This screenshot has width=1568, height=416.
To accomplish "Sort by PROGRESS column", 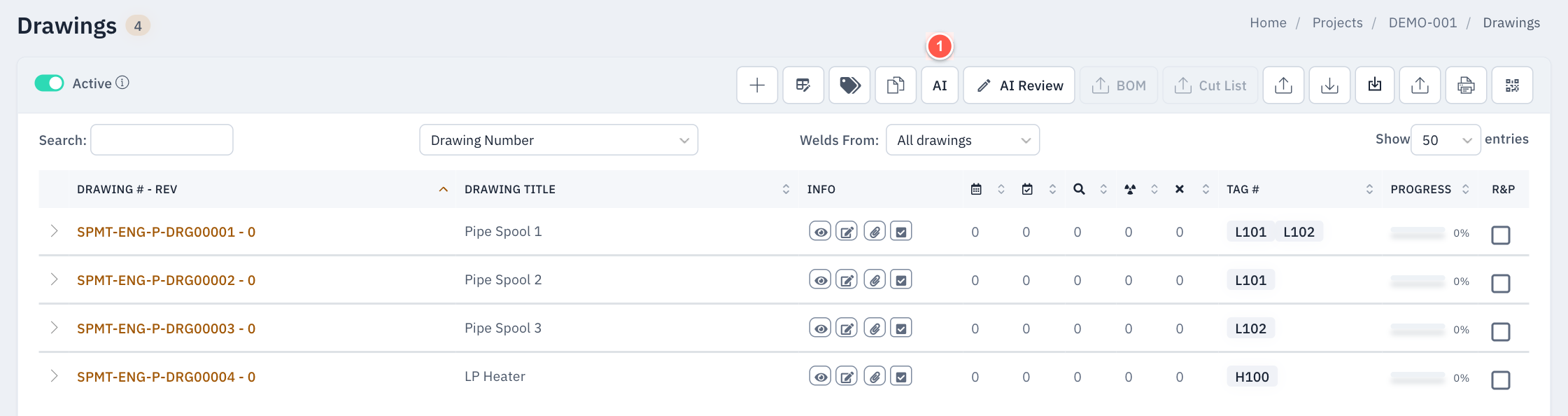I will [x=1429, y=189].
